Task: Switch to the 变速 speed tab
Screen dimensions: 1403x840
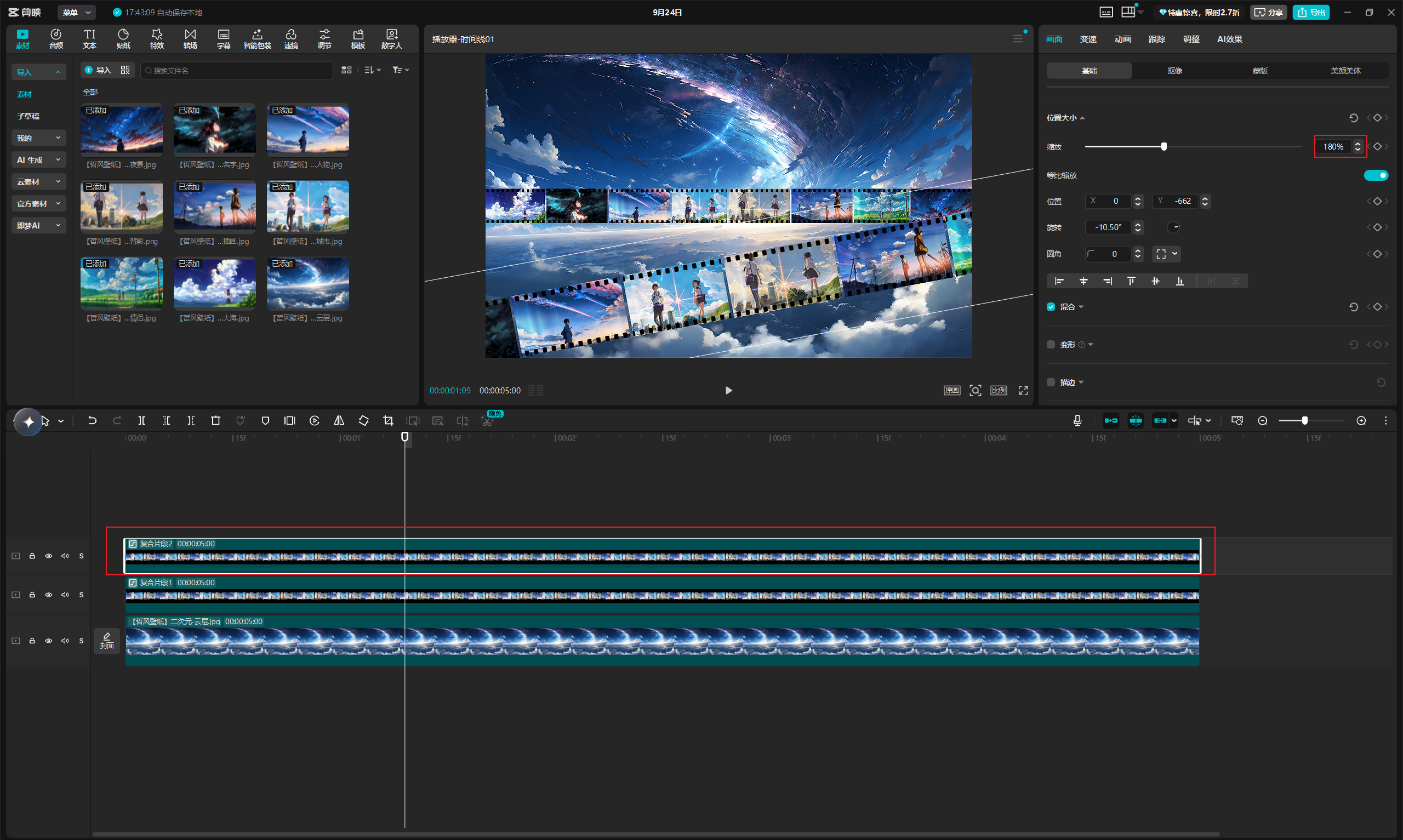Action: pyautogui.click(x=1088, y=39)
